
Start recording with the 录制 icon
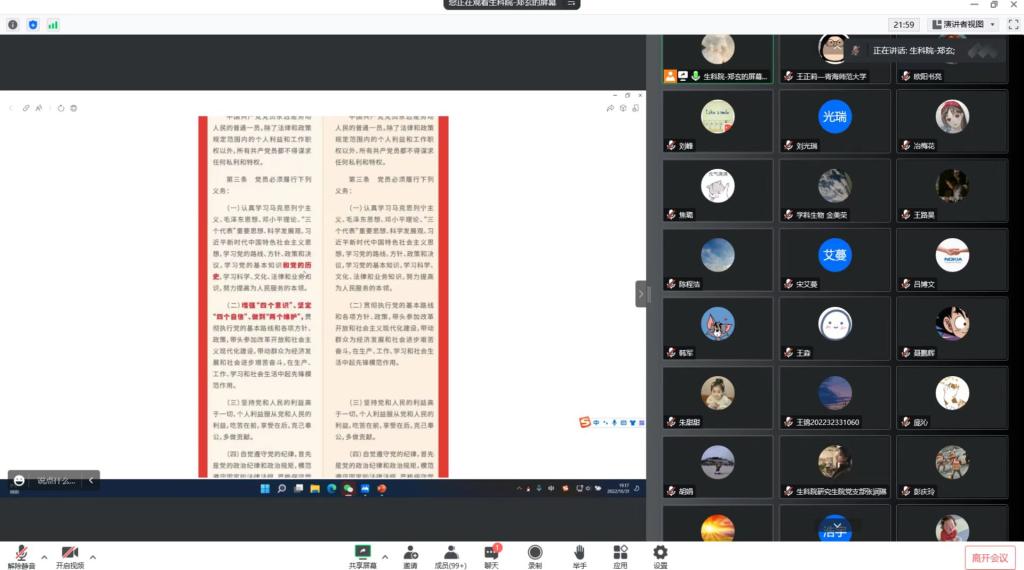point(535,553)
